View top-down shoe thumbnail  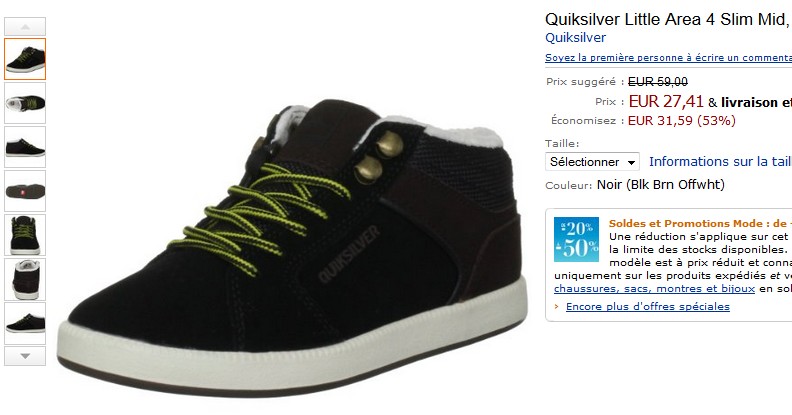tap(25, 103)
